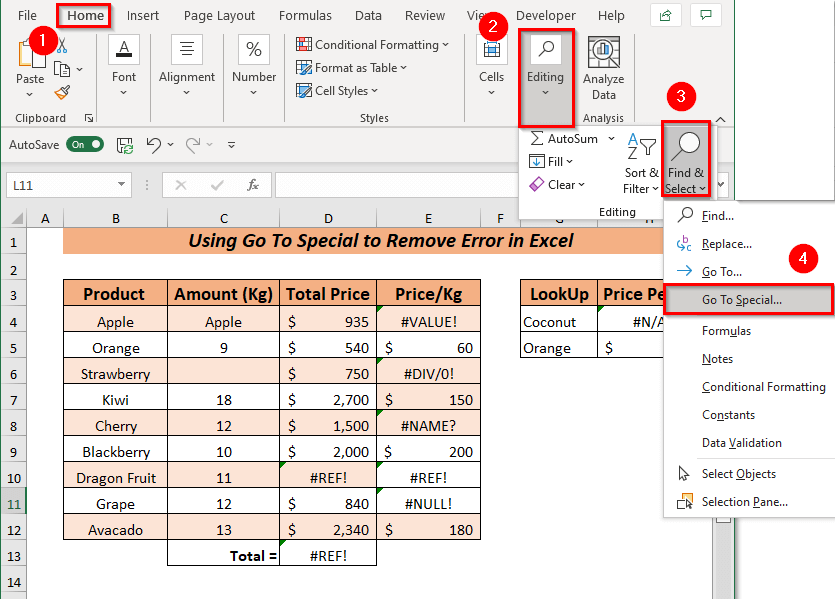Toggle AutoSave off
This screenshot has height=599, width=835.
84,143
